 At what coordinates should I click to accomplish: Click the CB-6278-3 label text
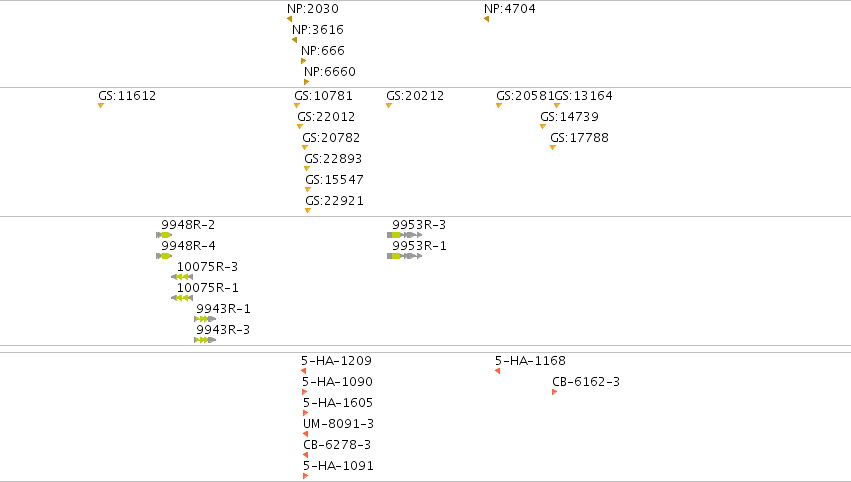(337, 445)
